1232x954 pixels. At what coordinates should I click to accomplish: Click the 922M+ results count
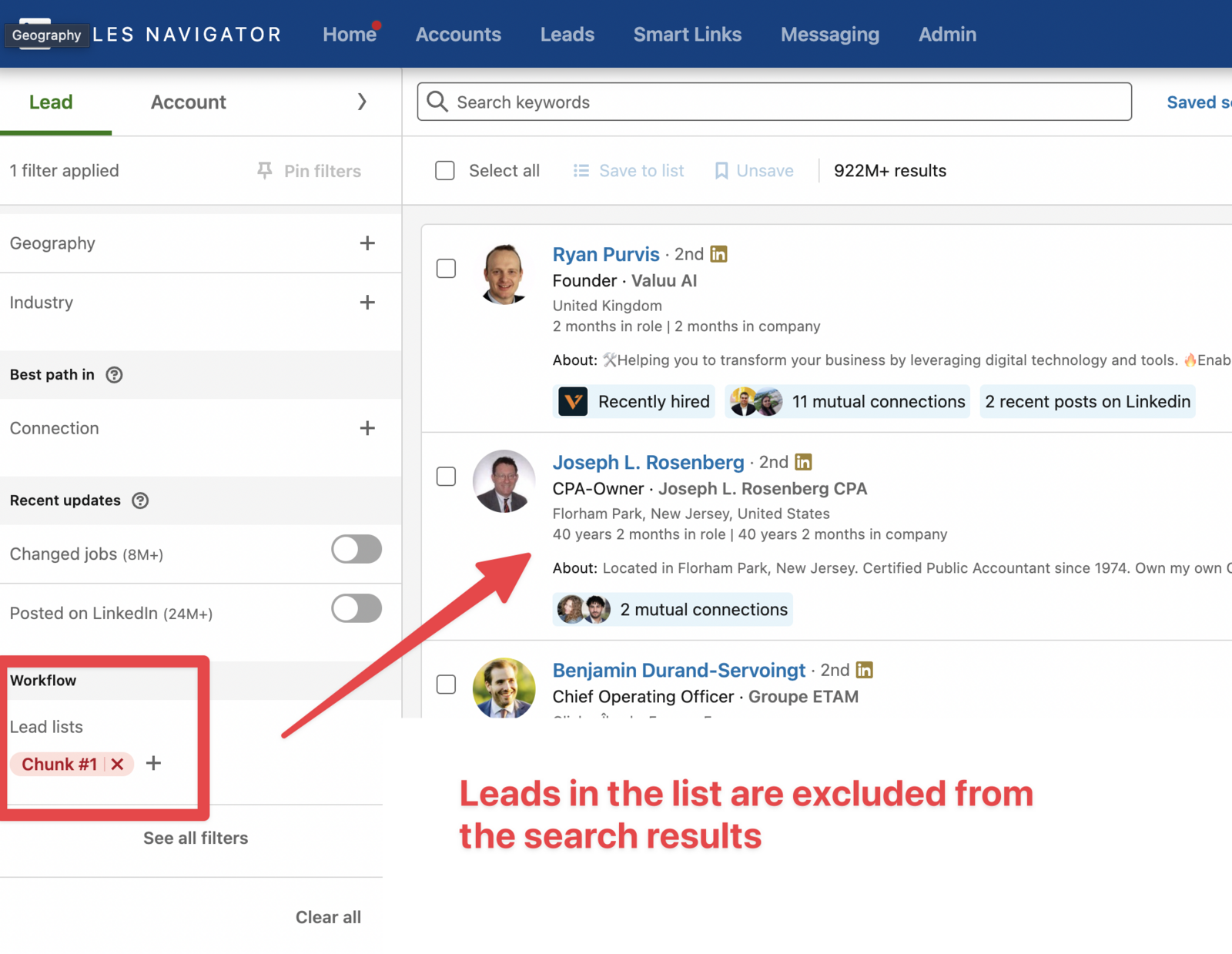[890, 171]
